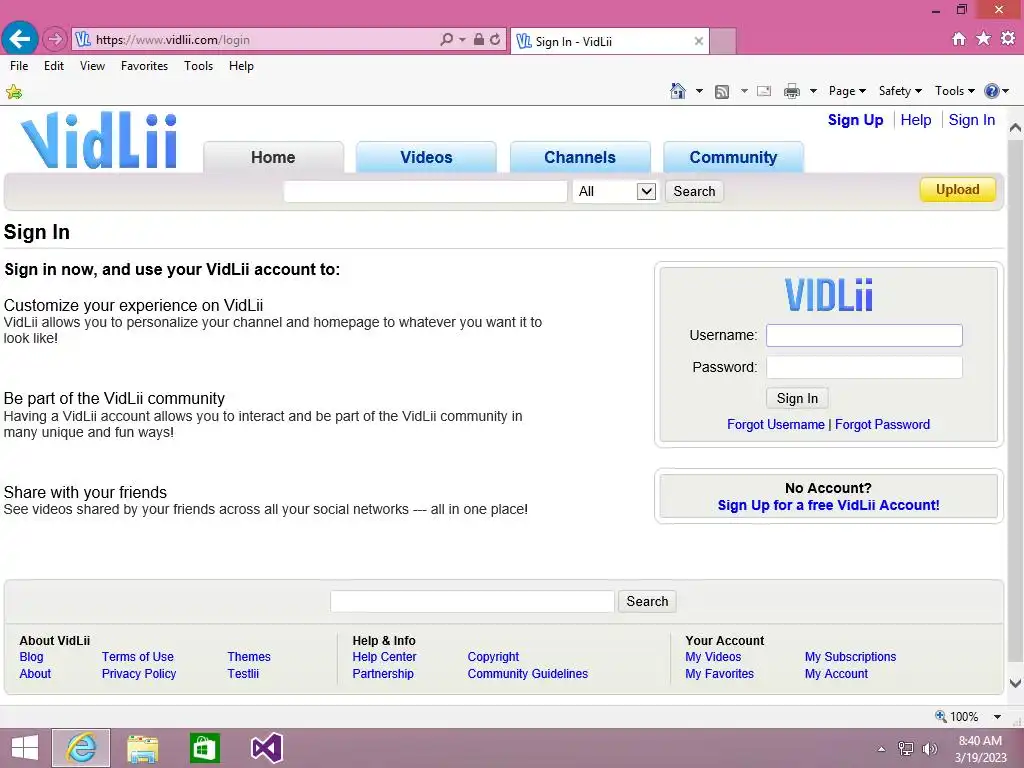Image resolution: width=1024 pixels, height=768 pixels.
Task: Click Sign Up for a free VidLii Account
Action: (828, 505)
